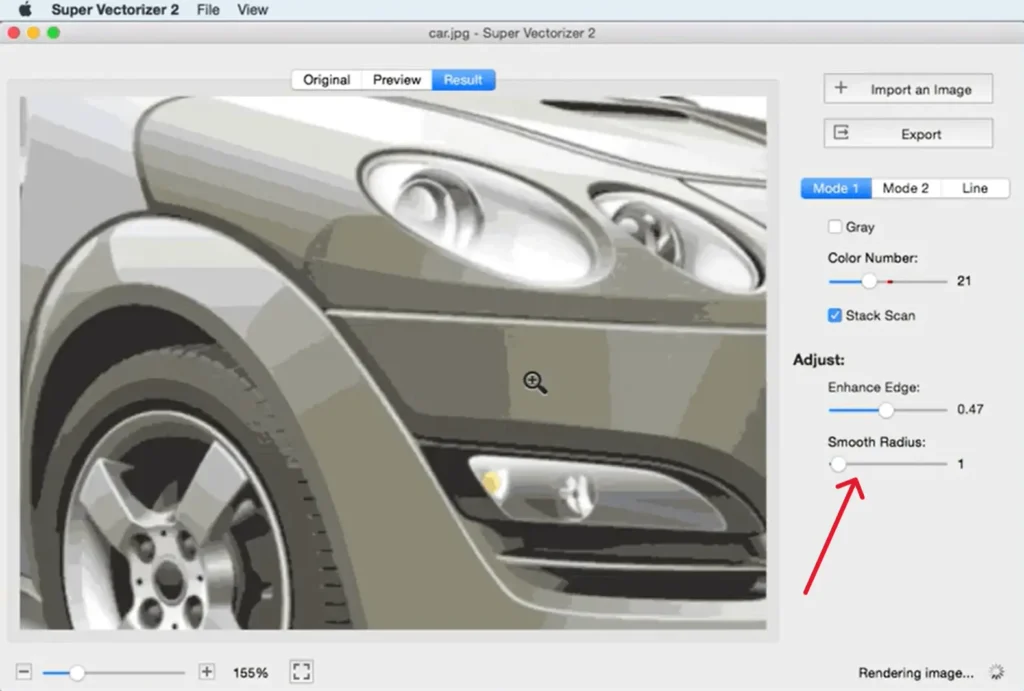
Task: Switch to Line mode
Action: point(975,188)
